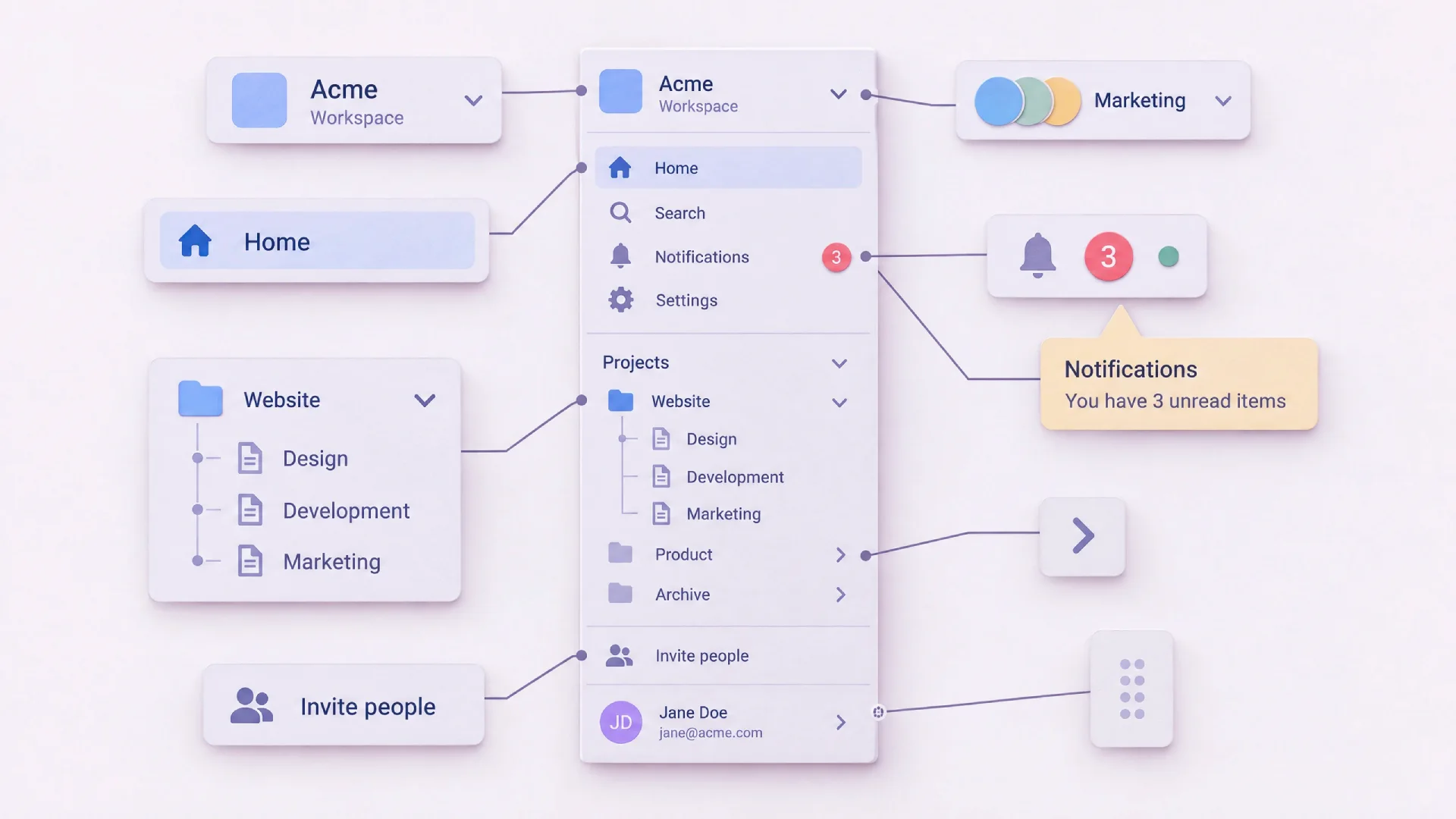Select Development in left Website card
Viewport: 1456px width, 819px height.
(x=346, y=510)
